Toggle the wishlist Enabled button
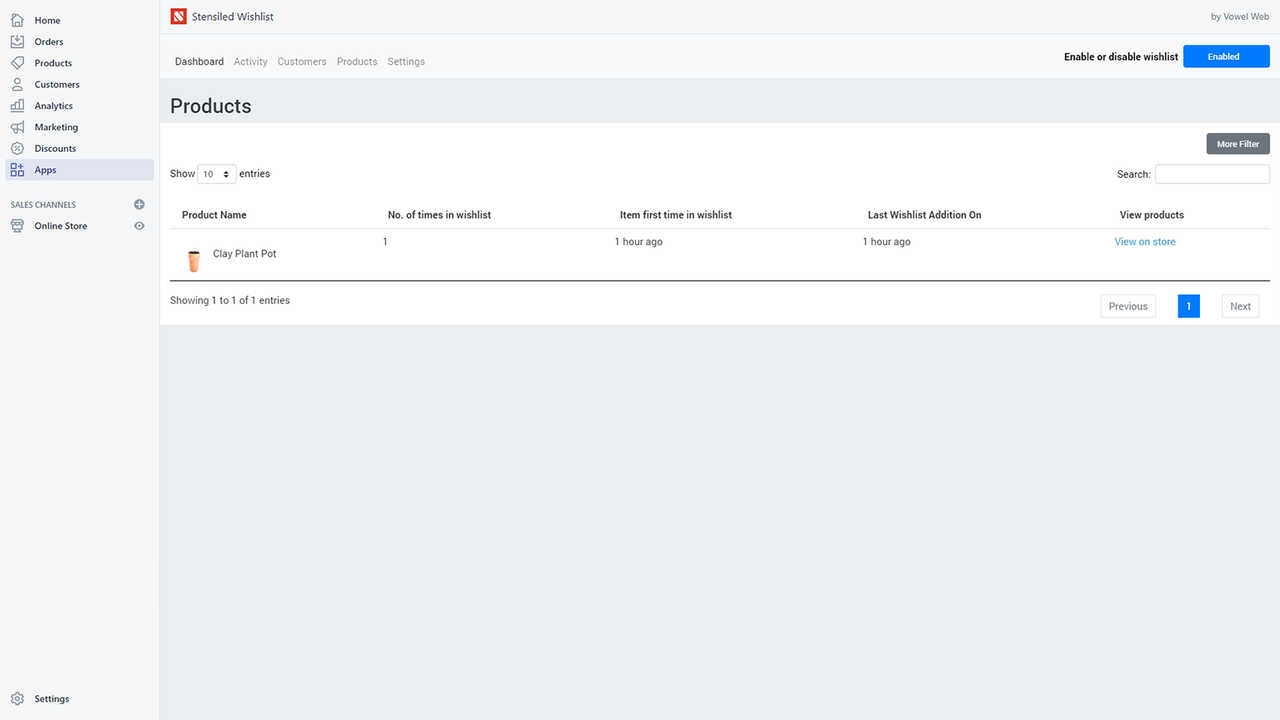The image size is (1280, 720). coord(1226,57)
